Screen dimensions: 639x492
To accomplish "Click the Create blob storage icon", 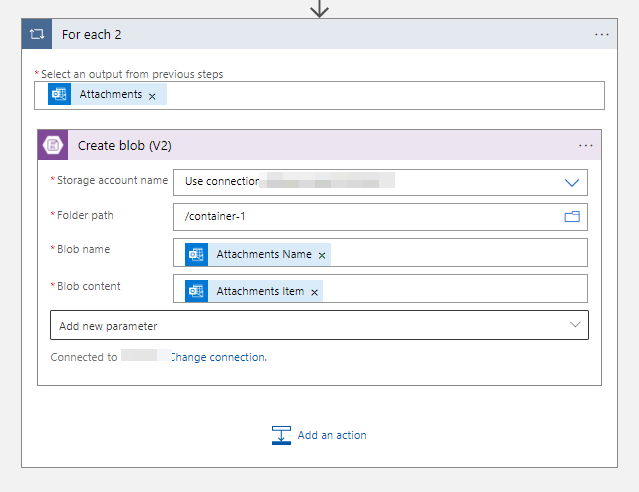I will (x=53, y=145).
